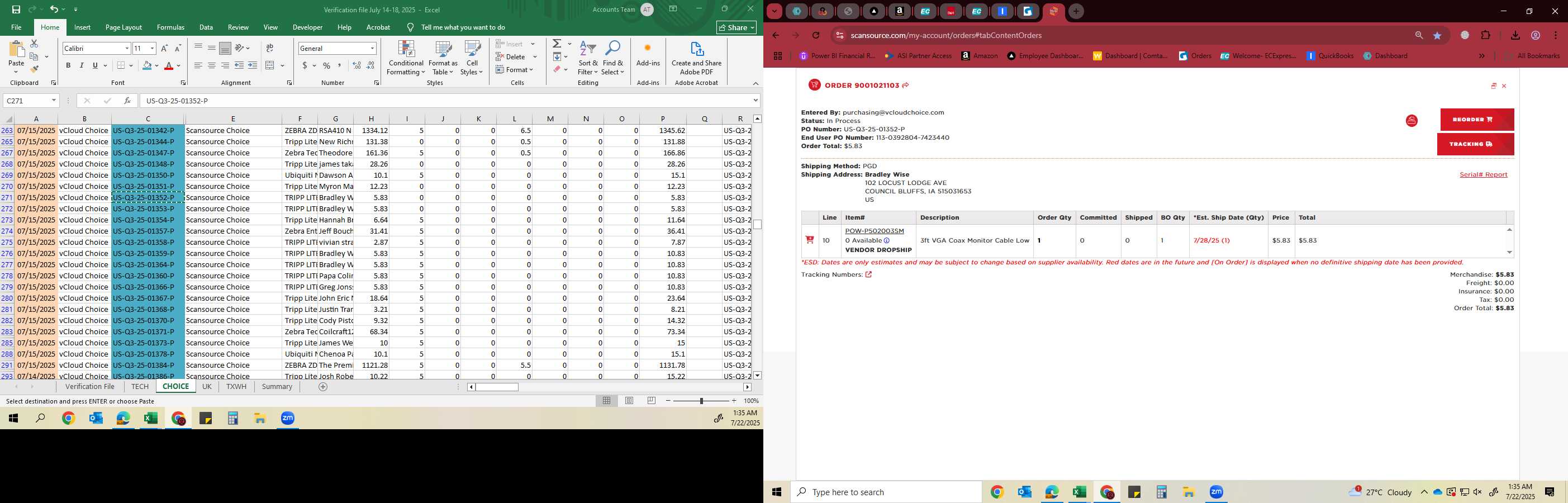Image resolution: width=1568 pixels, height=503 pixels.
Task: Click the Format Painter brush icon
Action: pos(34,69)
